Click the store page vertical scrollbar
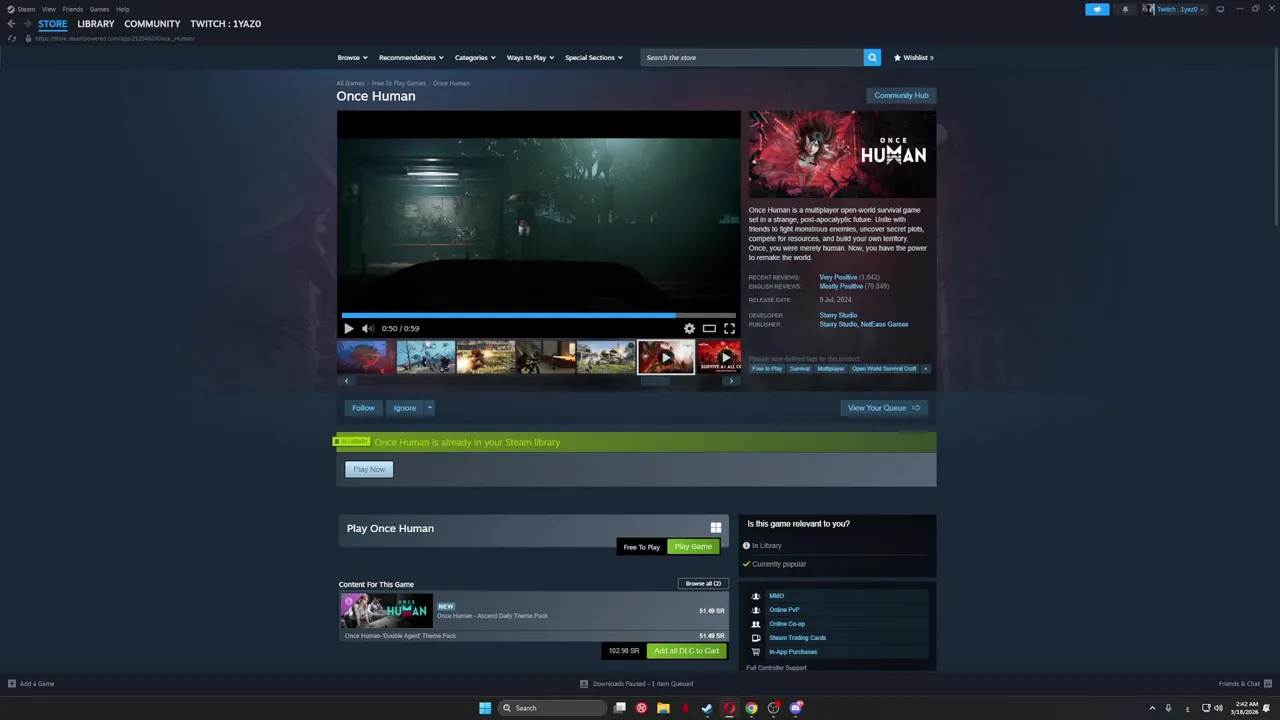Image resolution: width=1280 pixels, height=720 pixels. [1276, 135]
